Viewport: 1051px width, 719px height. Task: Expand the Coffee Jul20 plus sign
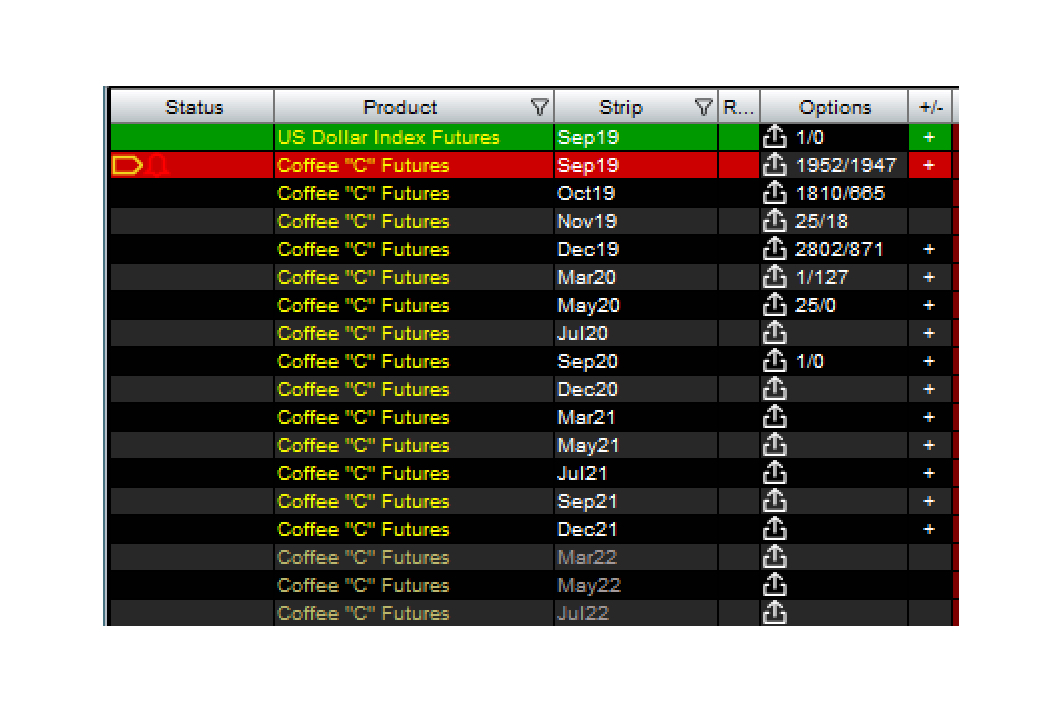tap(929, 333)
